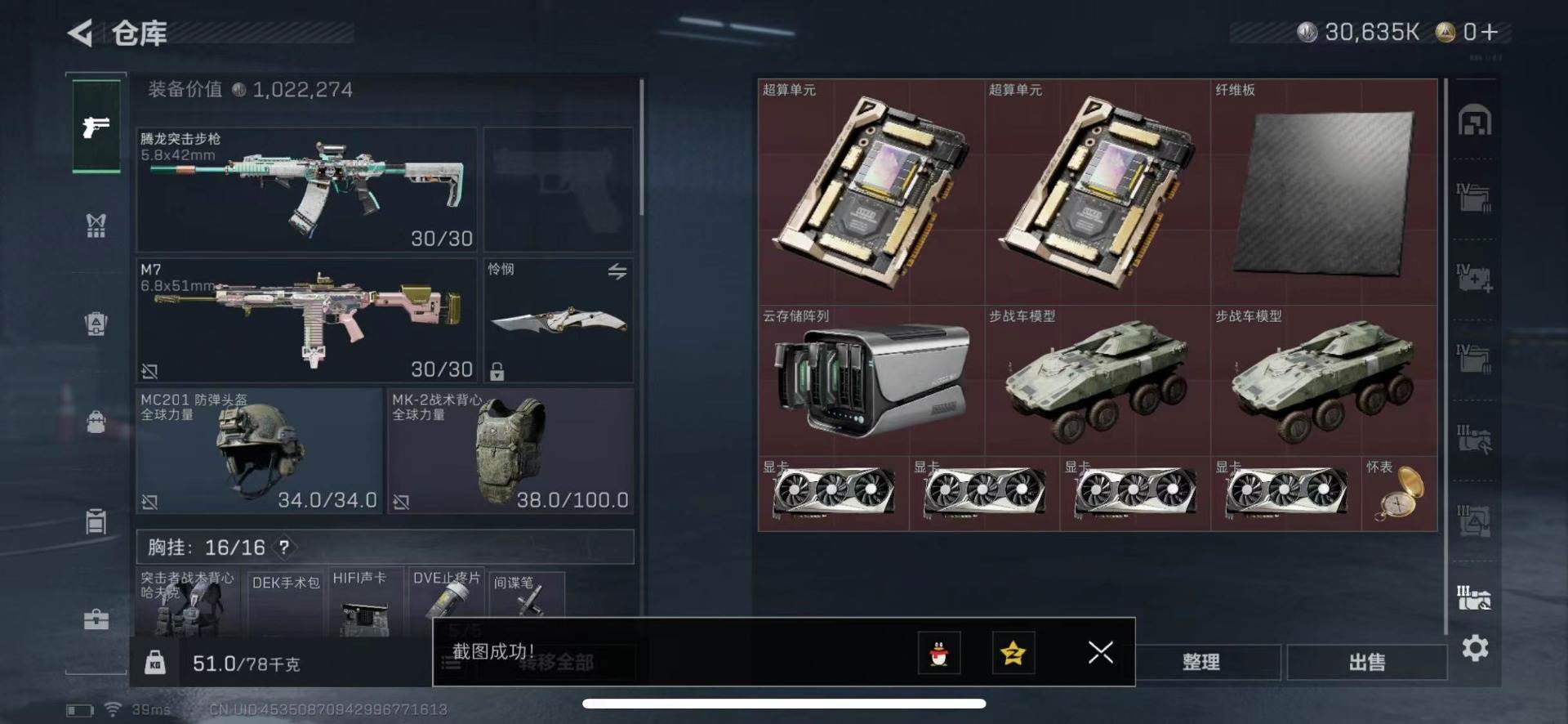
Task: Open the backpack sidebar icon
Action: click(96, 324)
